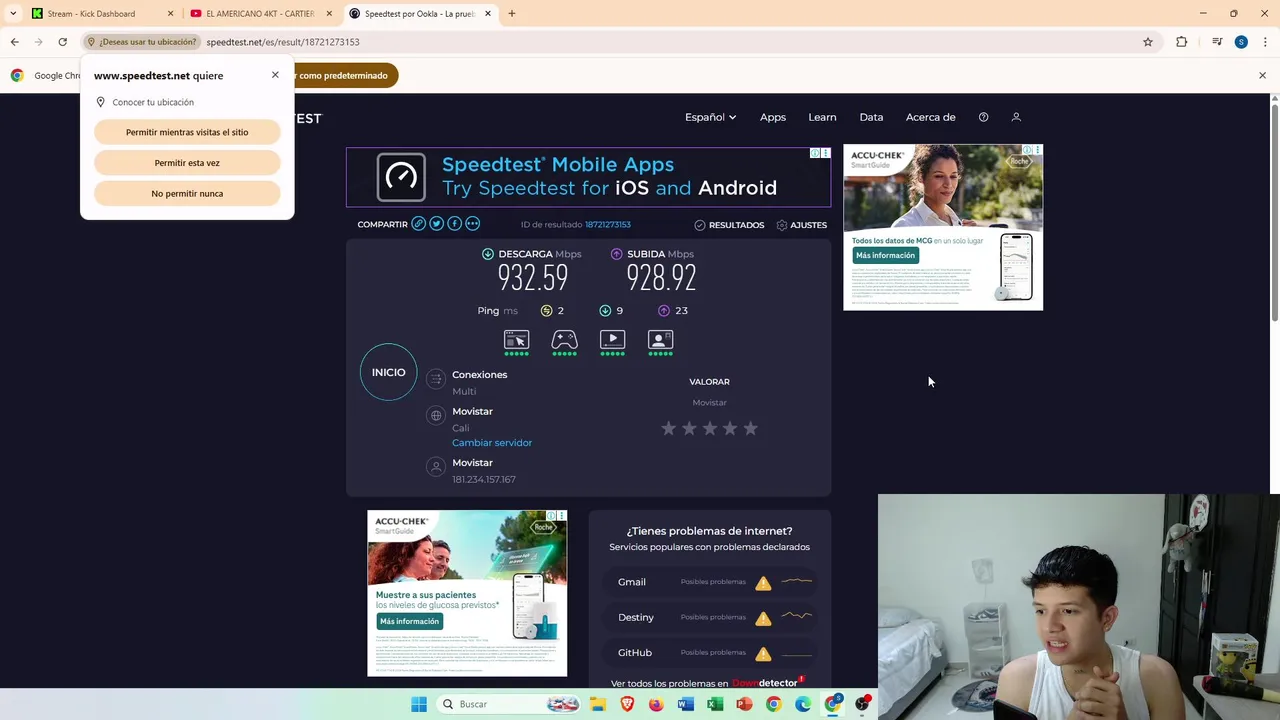Viewport: 1280px width, 720px height.
Task: Open Firefox from the taskbar
Action: [656, 704]
